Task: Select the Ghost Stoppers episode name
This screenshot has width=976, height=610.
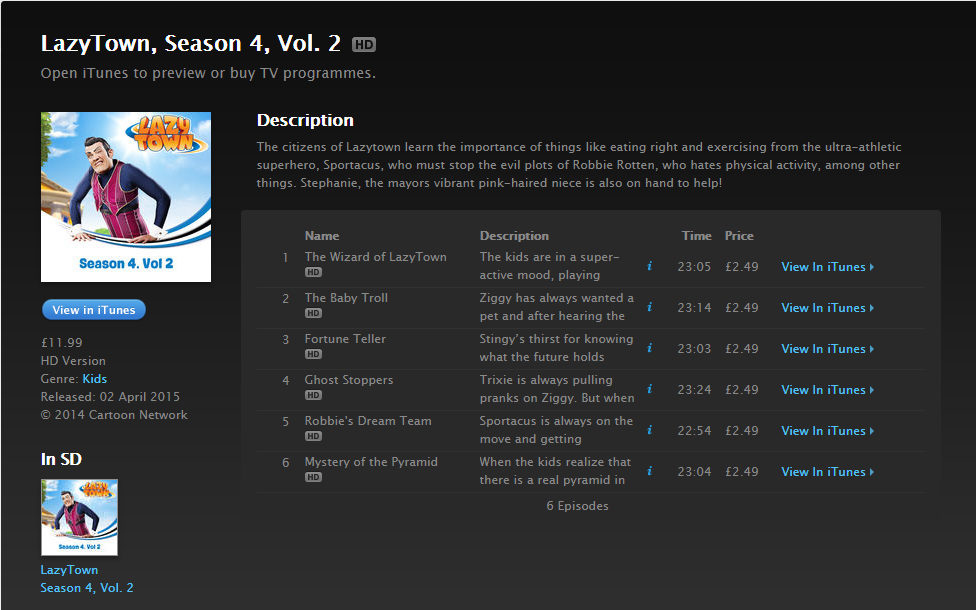Action: pos(349,380)
